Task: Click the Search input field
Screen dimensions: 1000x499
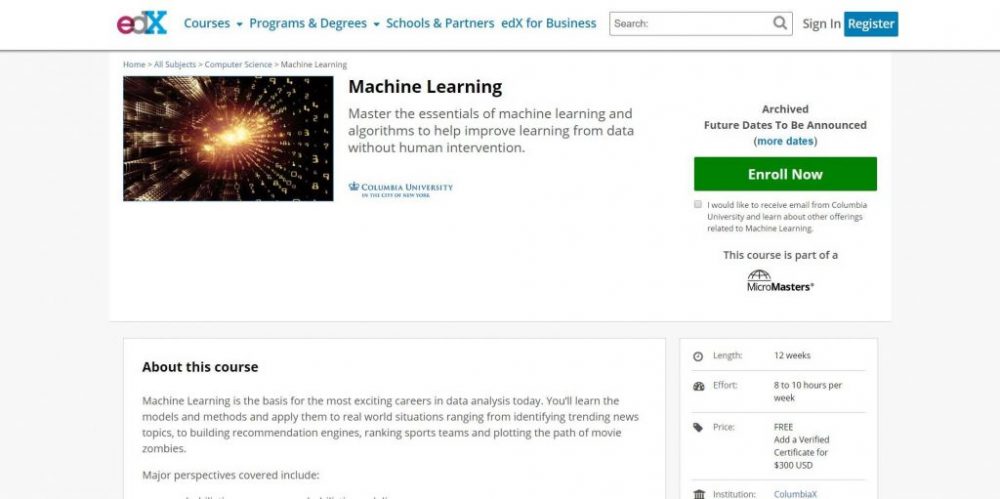Action: coord(690,23)
